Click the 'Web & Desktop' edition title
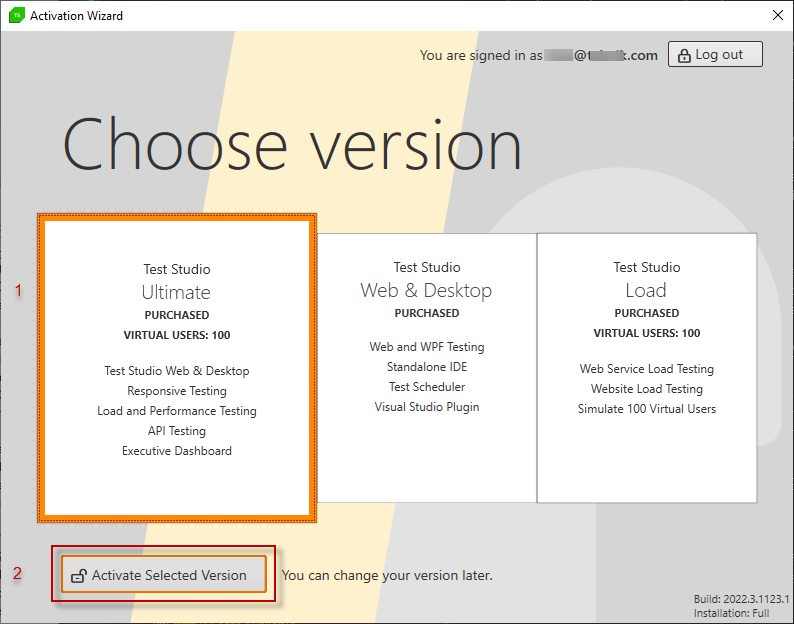This screenshot has width=794, height=624. (x=426, y=290)
